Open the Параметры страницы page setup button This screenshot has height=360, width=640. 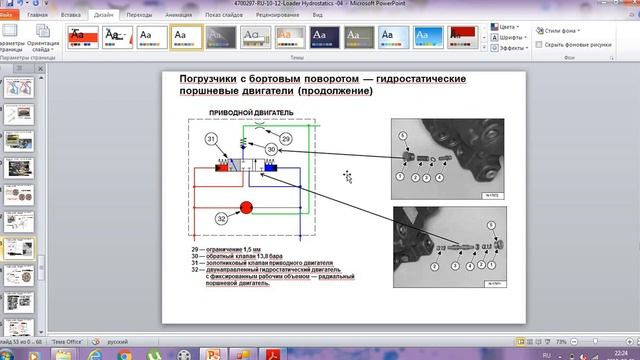[x=10, y=38]
